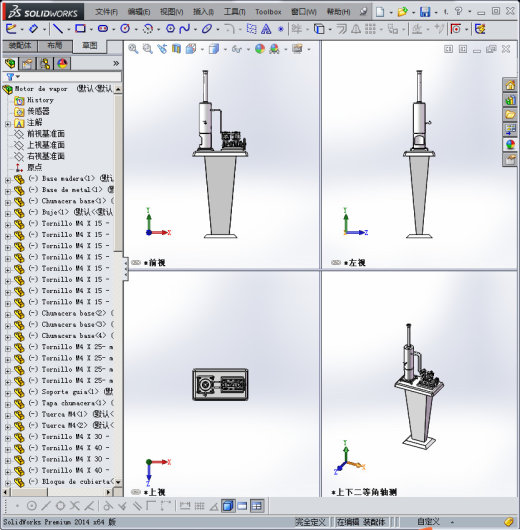The width and height of the screenshot is (520, 530).
Task: Open the dropdown arrow next to Rectangle tool
Action: tap(91, 29)
